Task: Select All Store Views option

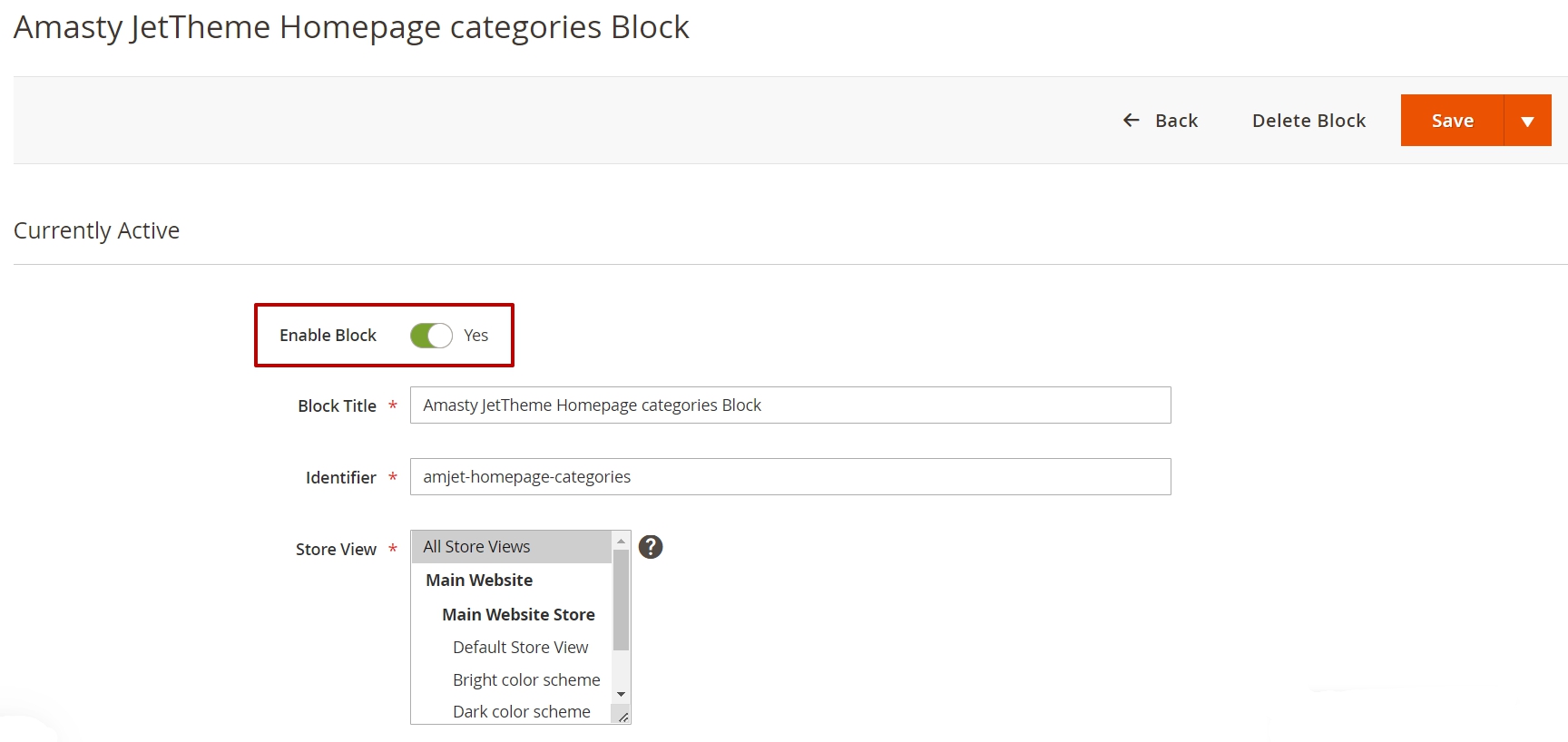Action: point(512,547)
